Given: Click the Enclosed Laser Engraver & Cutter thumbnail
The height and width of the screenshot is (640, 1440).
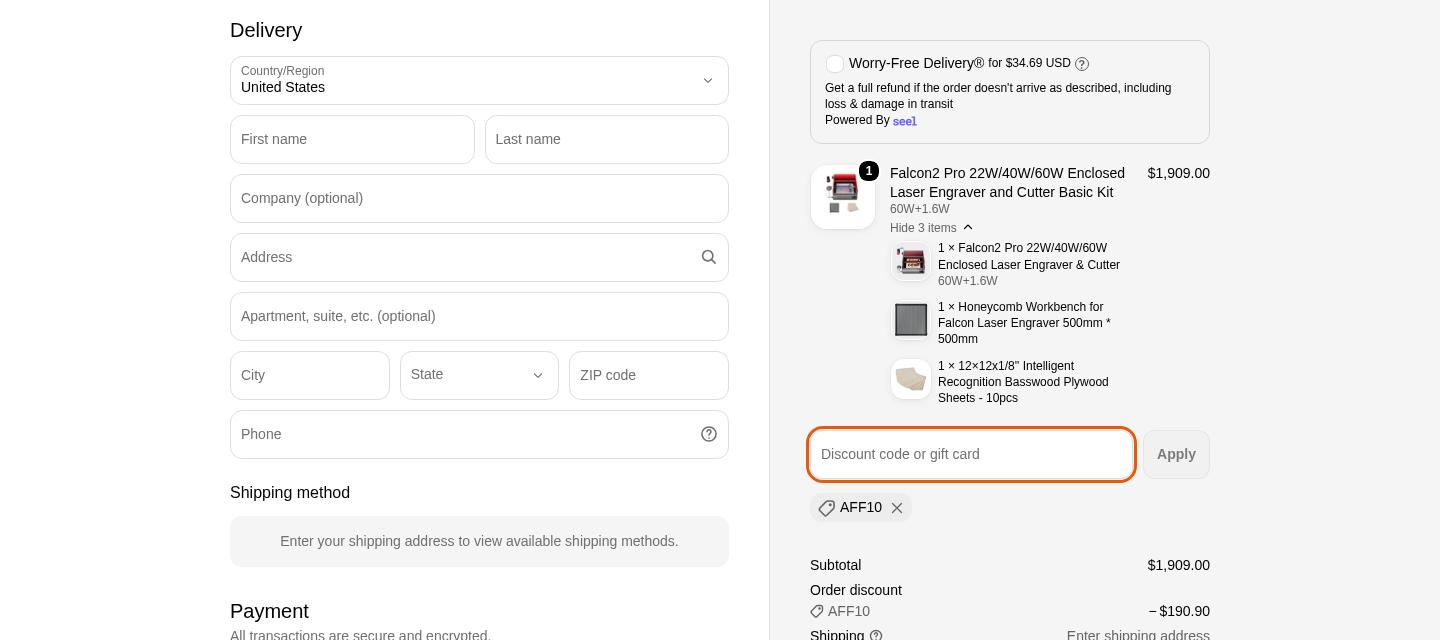Looking at the screenshot, I should (911, 261).
